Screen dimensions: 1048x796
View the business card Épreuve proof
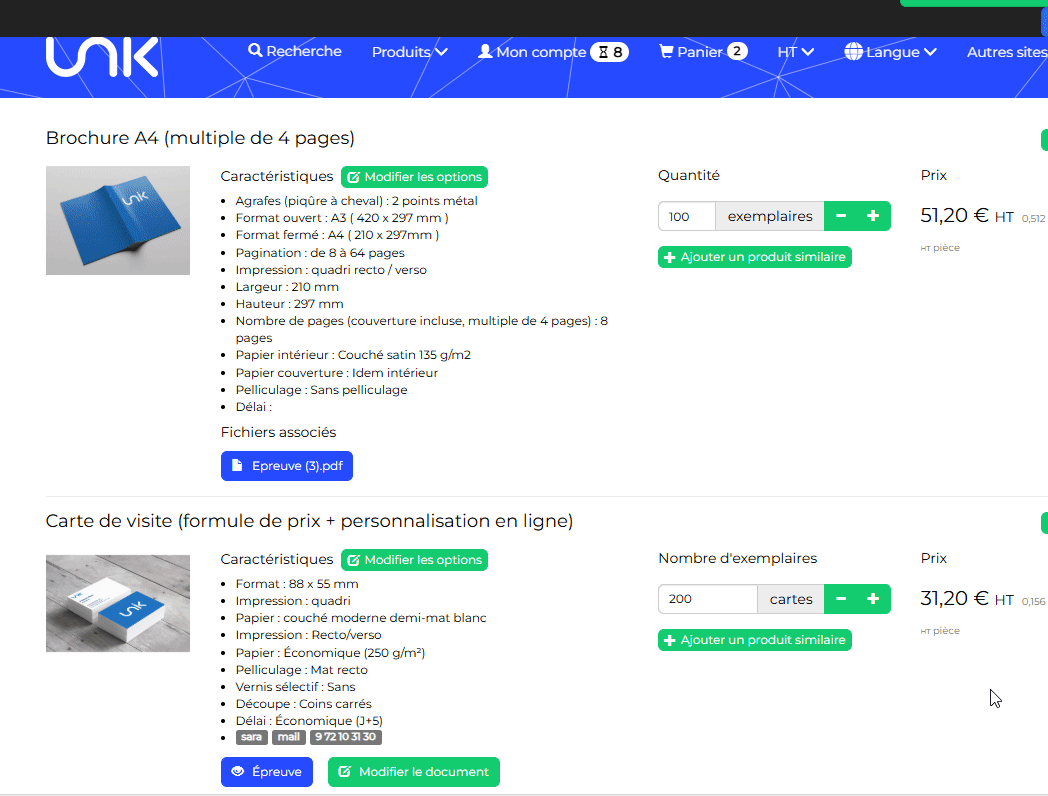tap(267, 772)
